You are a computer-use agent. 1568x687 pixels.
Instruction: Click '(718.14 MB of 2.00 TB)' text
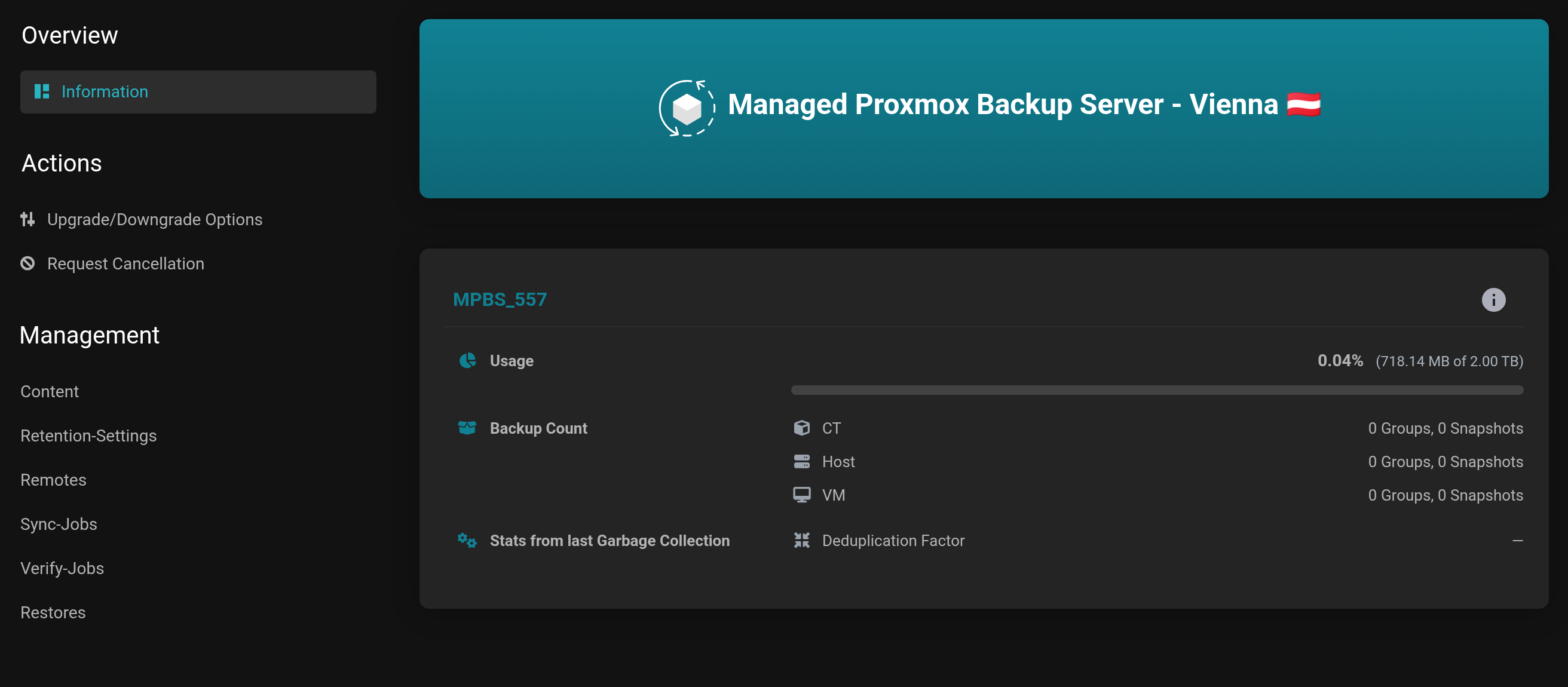1449,361
